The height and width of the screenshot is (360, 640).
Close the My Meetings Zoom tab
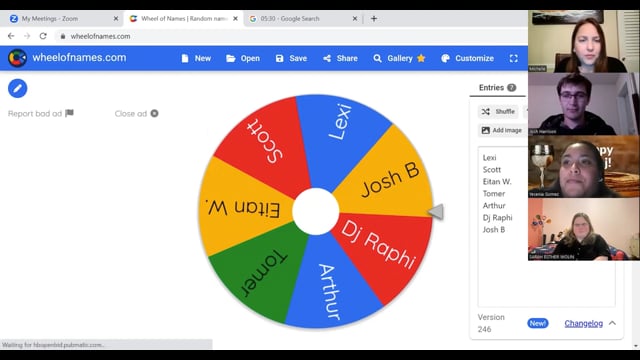coord(116,19)
